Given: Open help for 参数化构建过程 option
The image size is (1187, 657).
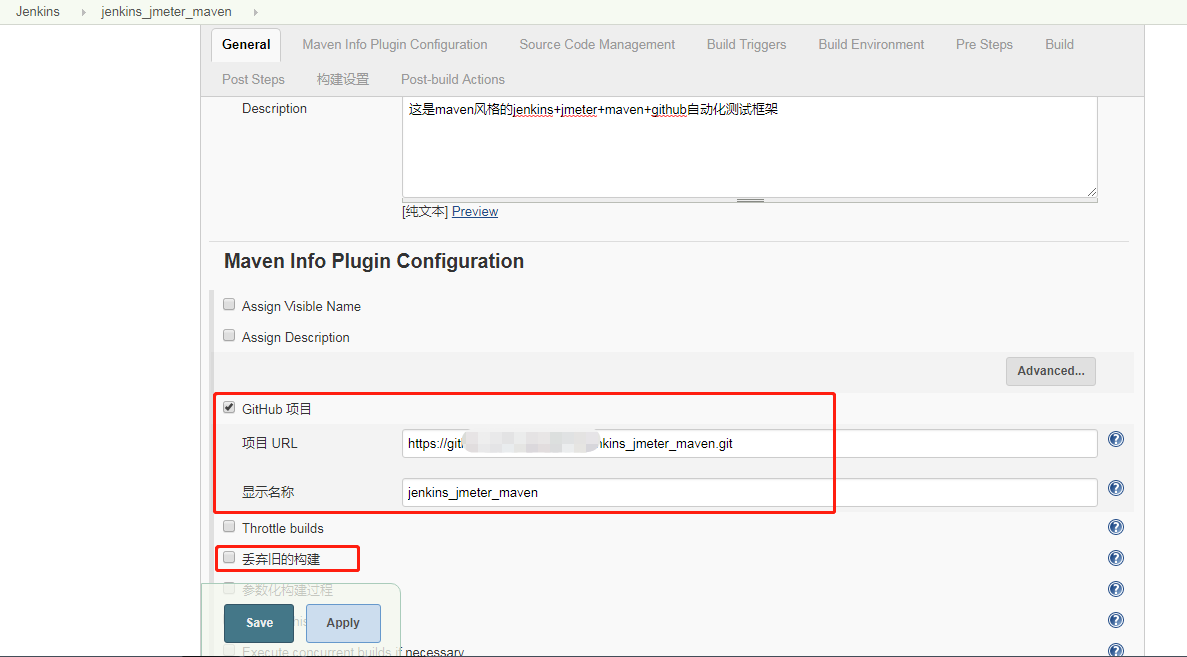Looking at the screenshot, I should pyautogui.click(x=1115, y=589).
